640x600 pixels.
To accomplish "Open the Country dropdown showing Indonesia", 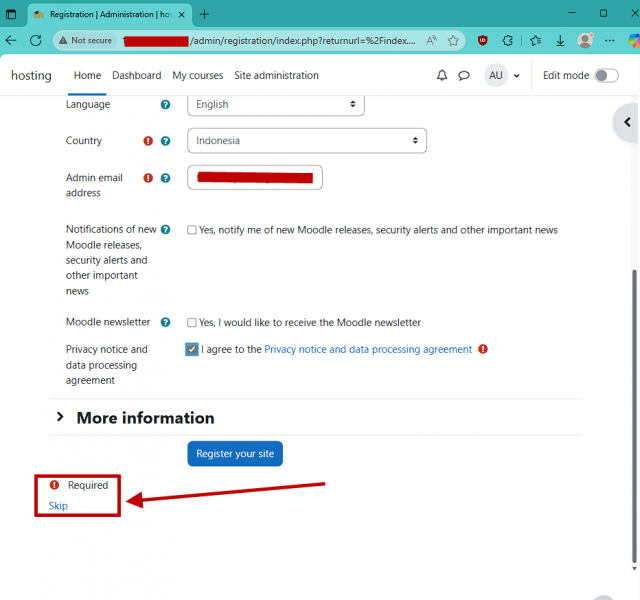I will (307, 141).
